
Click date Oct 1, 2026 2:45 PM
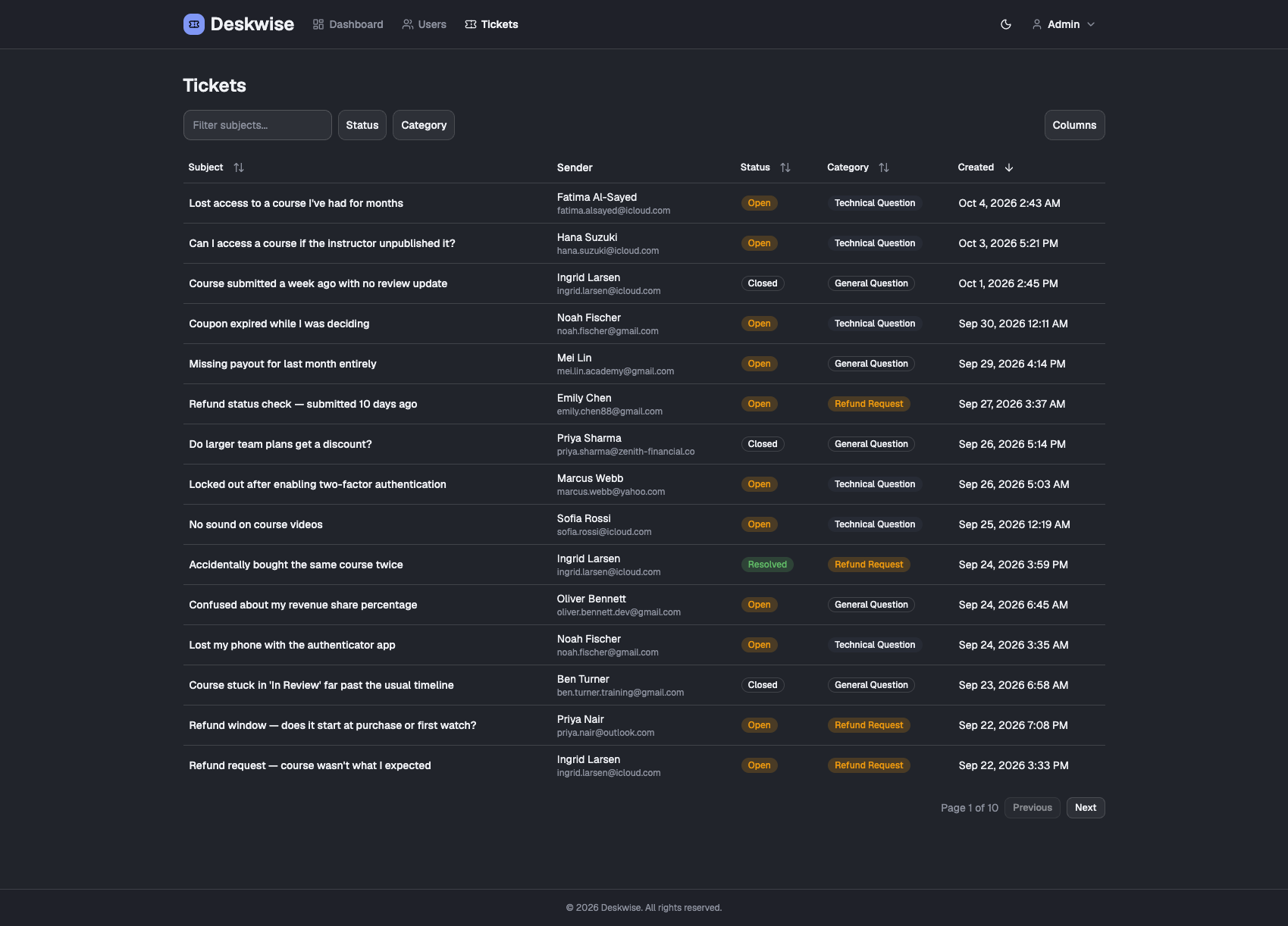click(x=1008, y=283)
